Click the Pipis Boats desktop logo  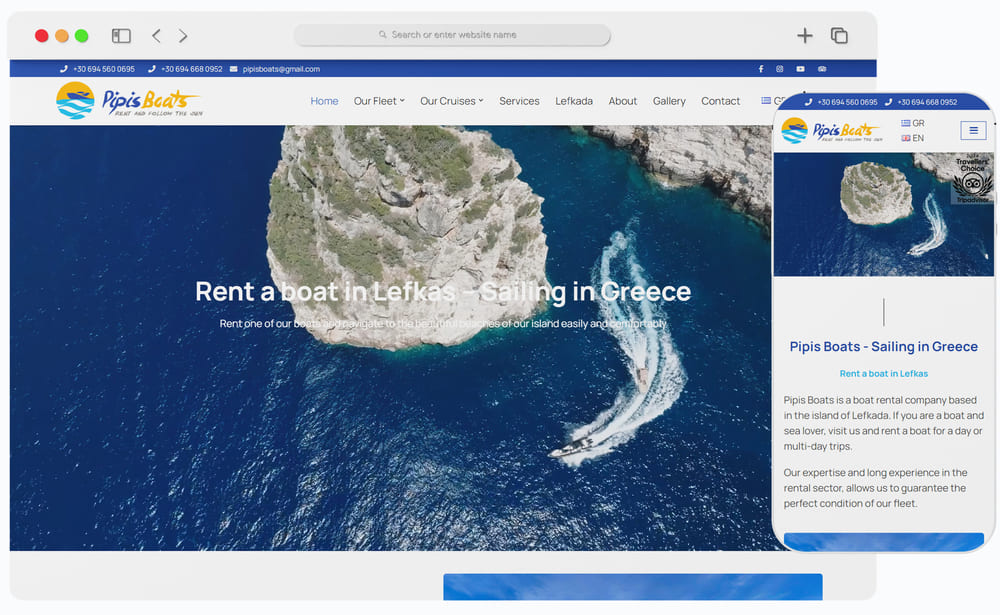point(127,101)
